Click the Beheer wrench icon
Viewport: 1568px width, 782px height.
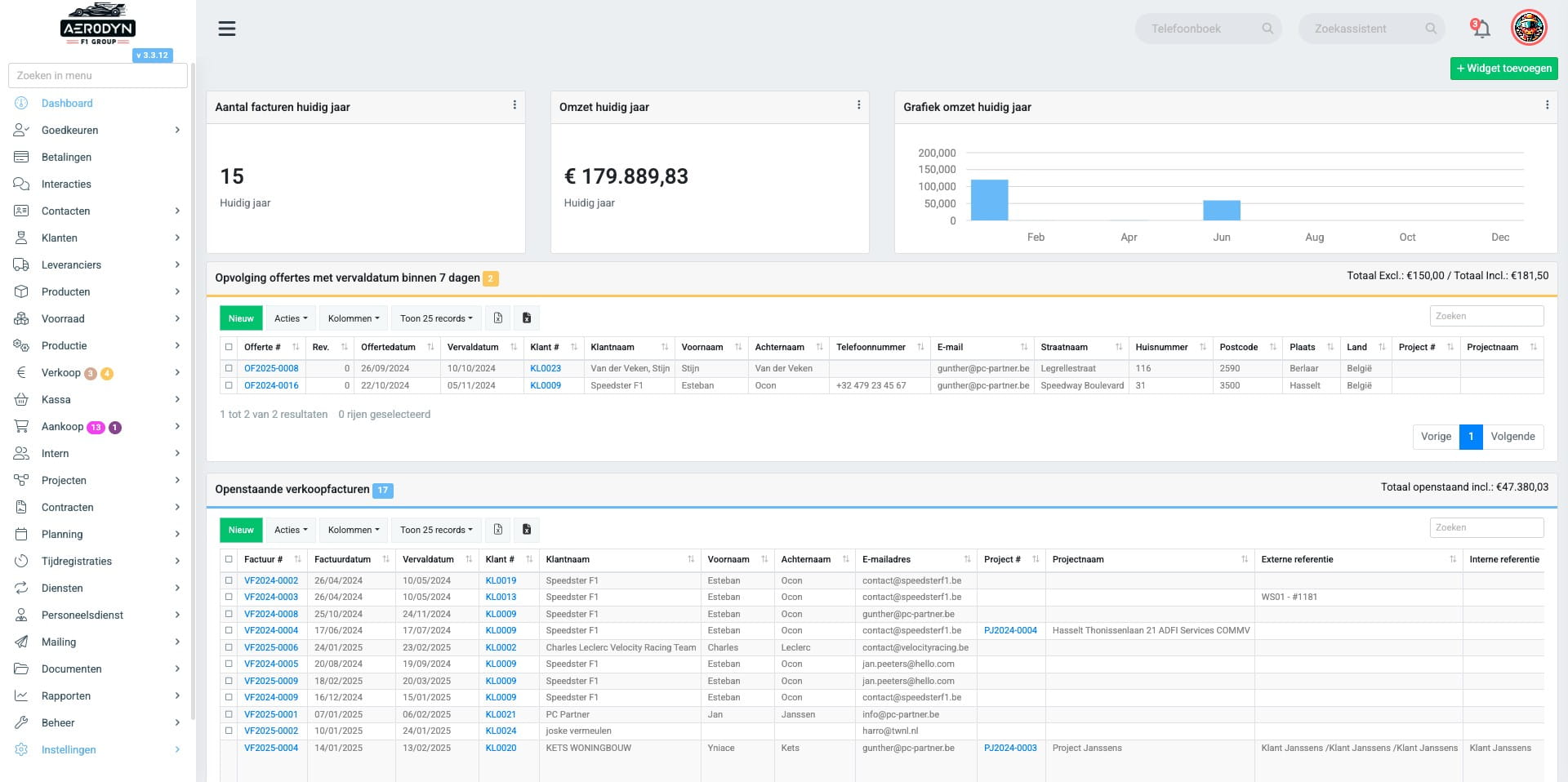click(21, 722)
